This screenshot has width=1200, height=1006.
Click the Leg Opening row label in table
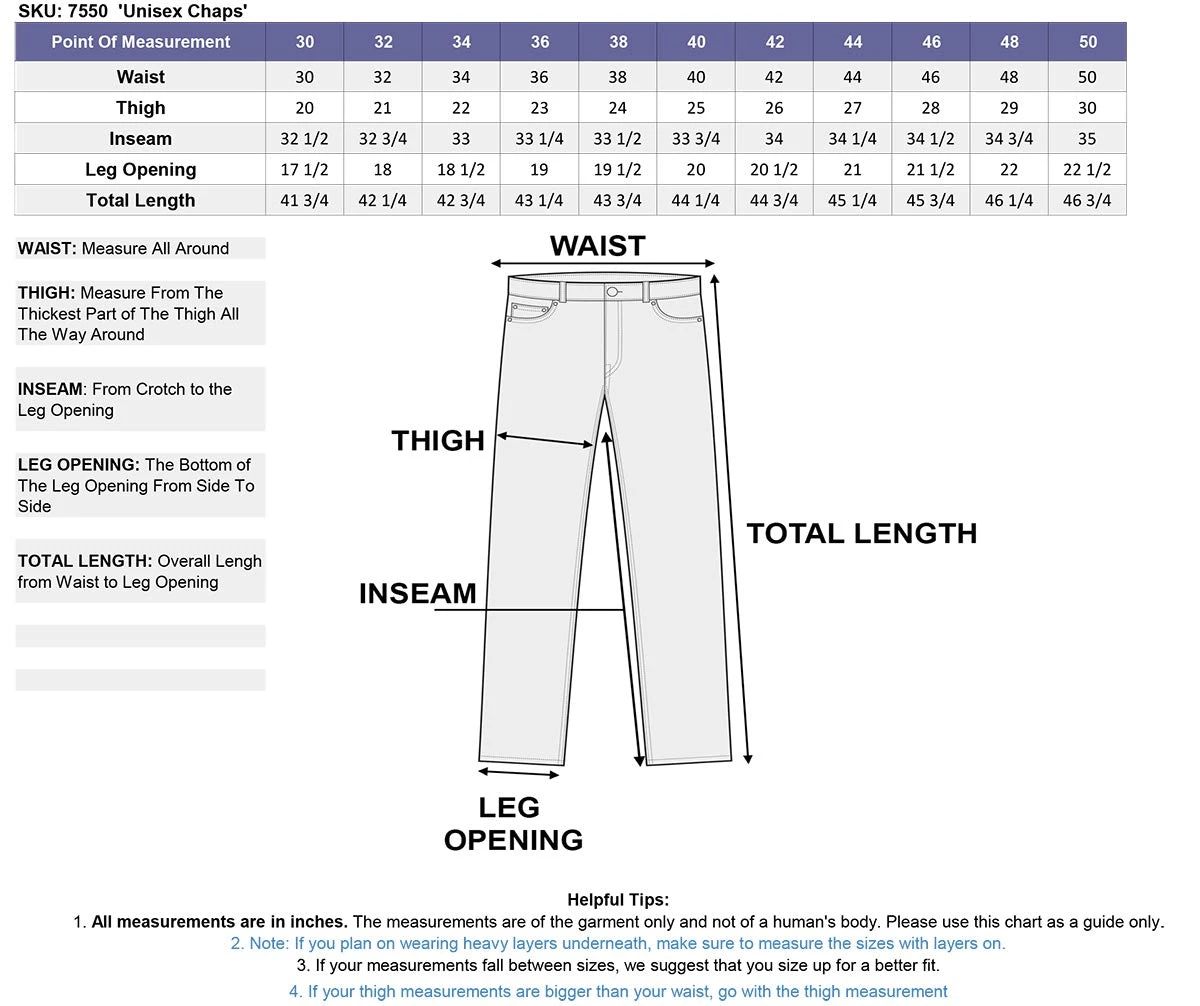pyautogui.click(x=140, y=170)
